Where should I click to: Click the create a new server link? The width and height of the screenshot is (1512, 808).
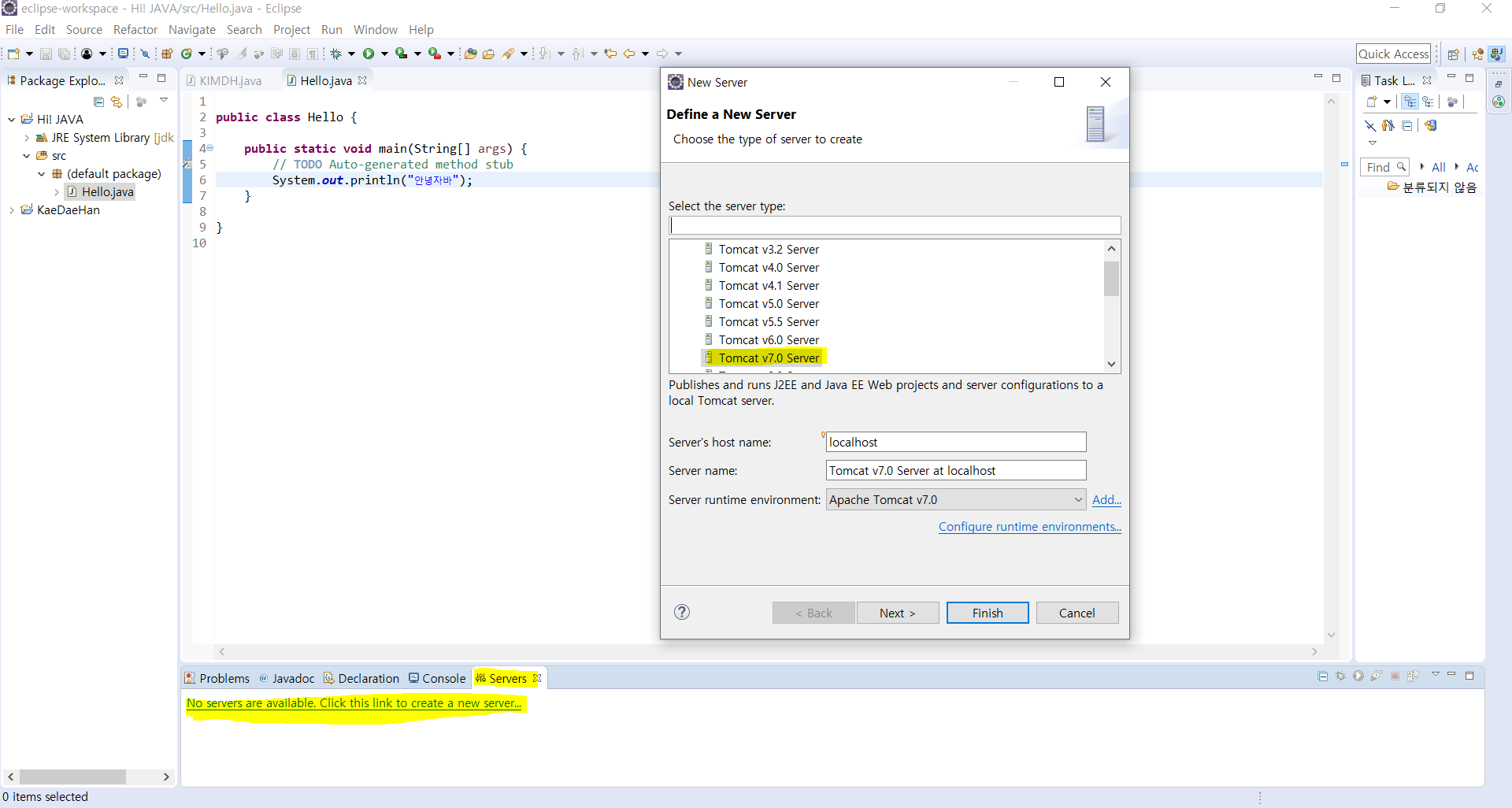click(354, 702)
